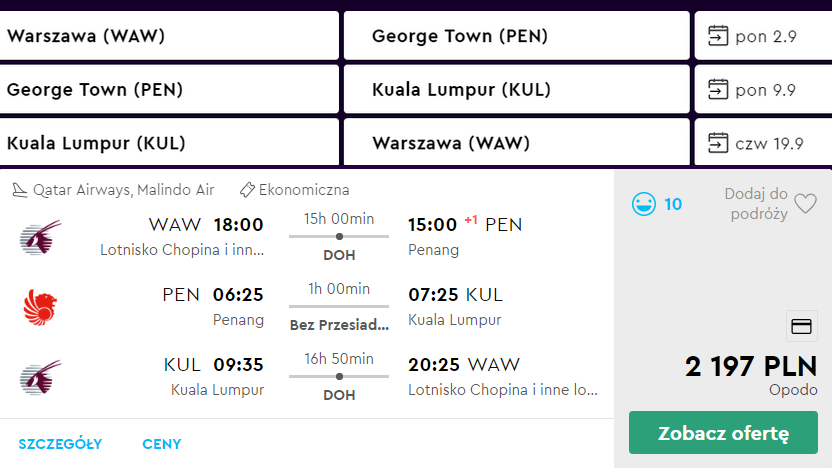The image size is (832, 468).
Task: Click the DOH stopover marker on first flight
Action: pos(339,237)
